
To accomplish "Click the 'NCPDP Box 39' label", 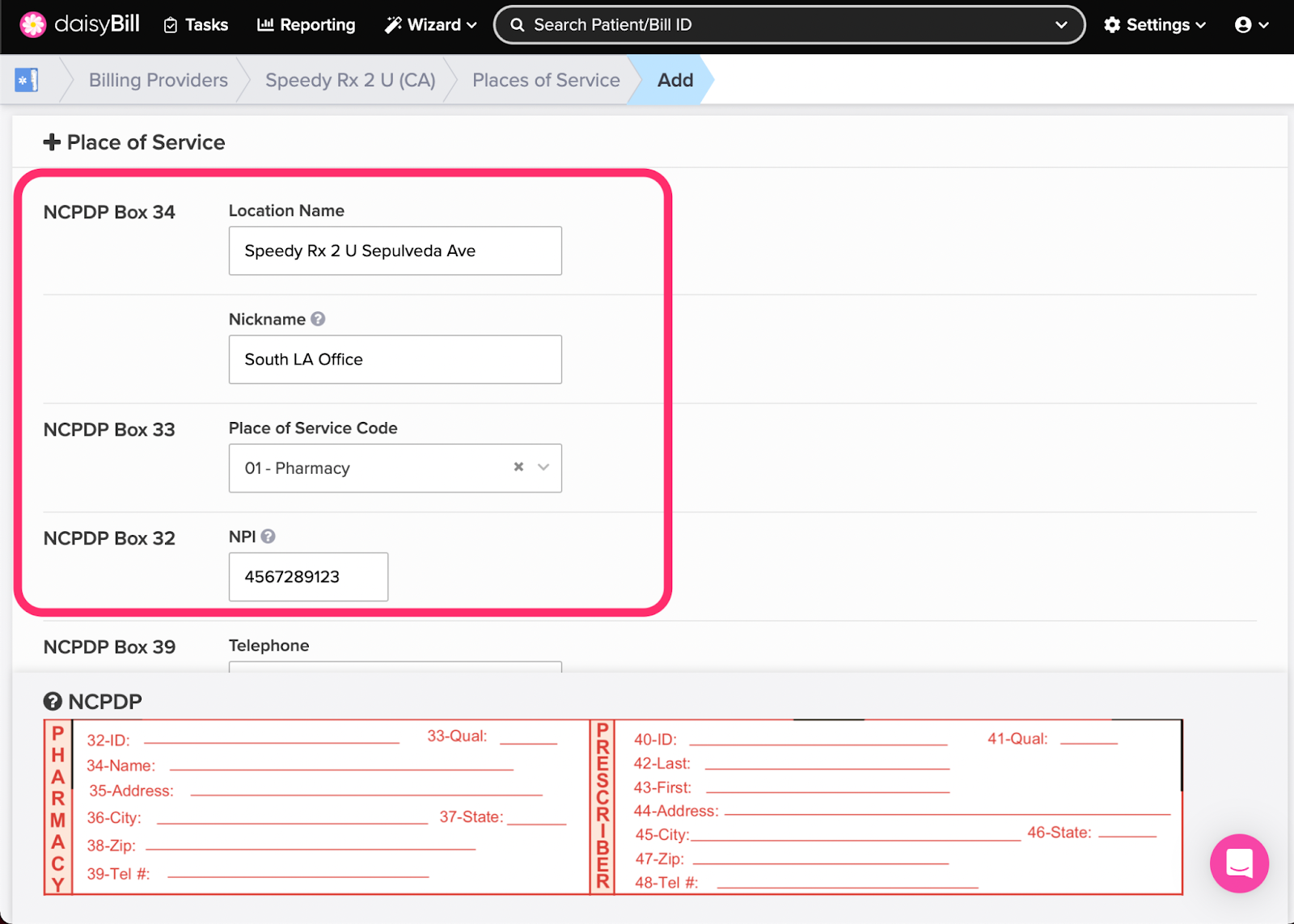I will click(x=109, y=648).
